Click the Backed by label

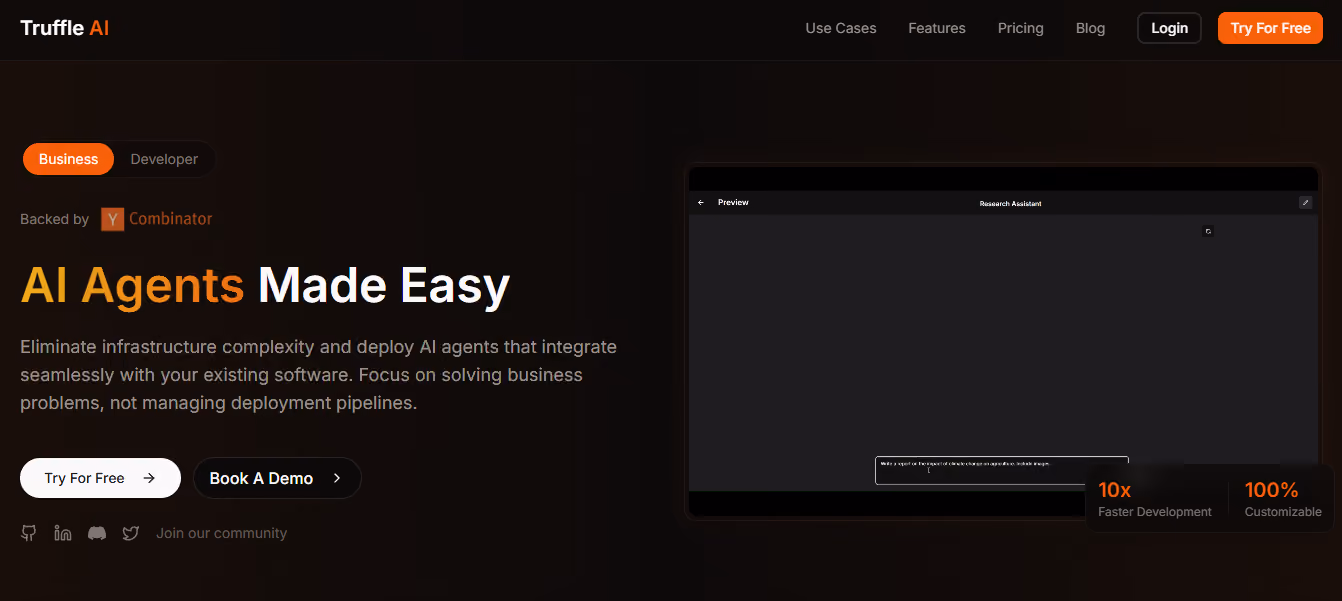(55, 219)
